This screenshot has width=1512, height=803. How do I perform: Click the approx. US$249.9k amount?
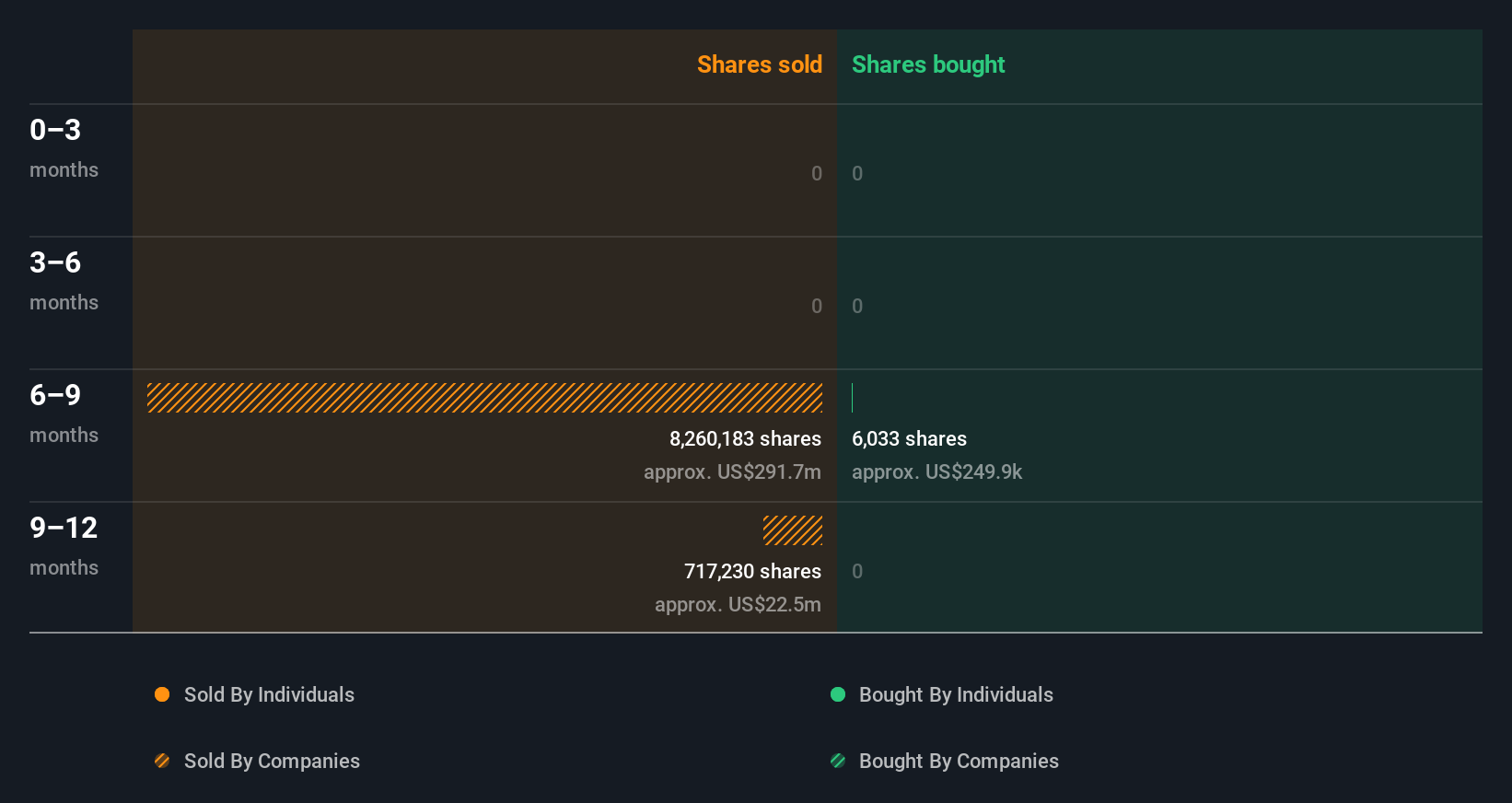pos(936,471)
